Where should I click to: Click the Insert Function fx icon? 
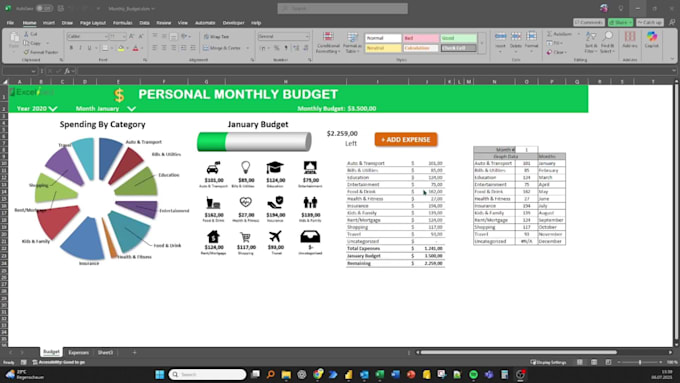pos(67,71)
